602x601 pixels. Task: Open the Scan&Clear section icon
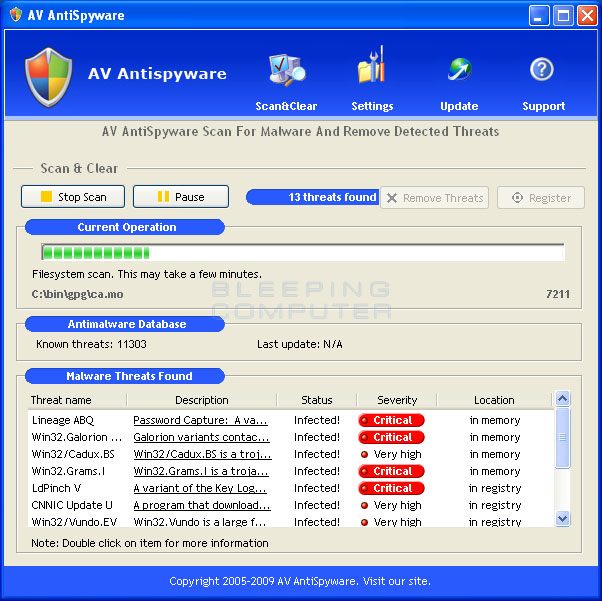click(x=287, y=70)
